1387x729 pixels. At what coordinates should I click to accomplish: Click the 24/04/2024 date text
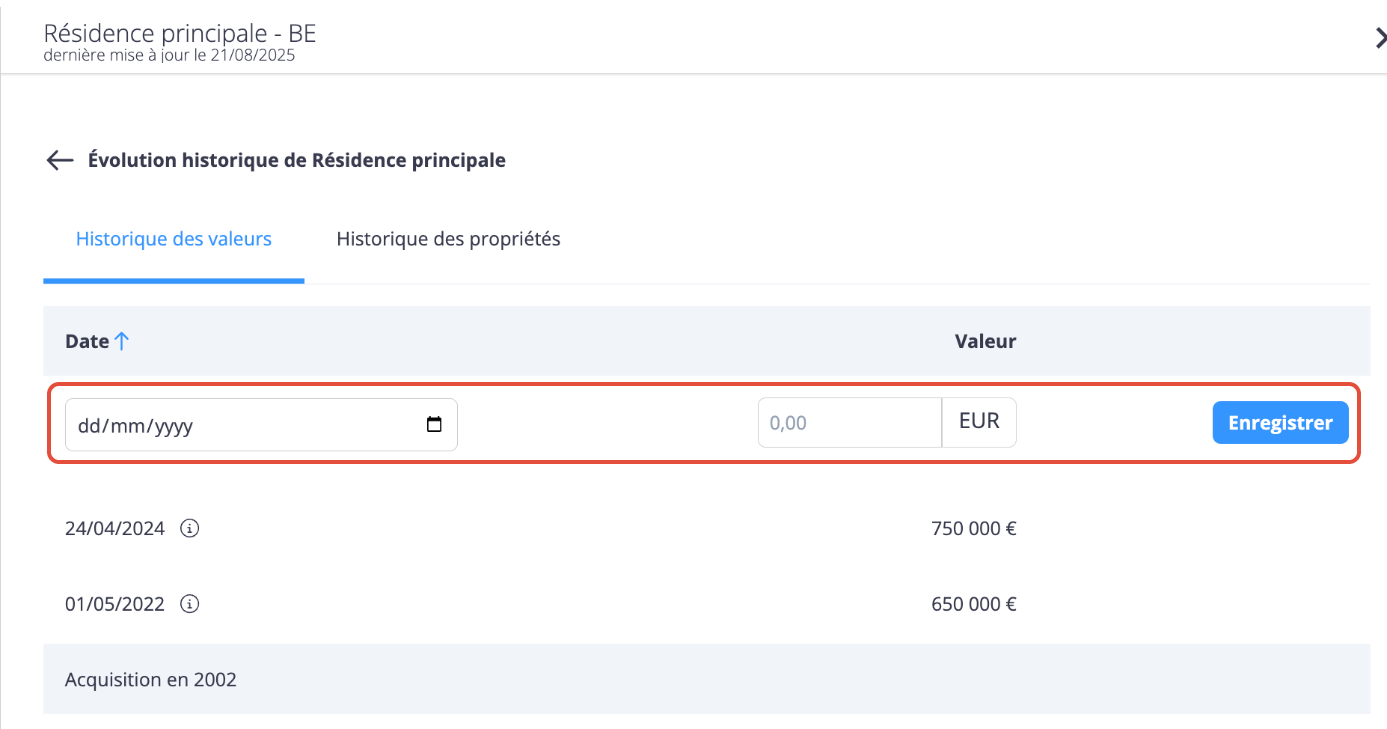point(115,528)
